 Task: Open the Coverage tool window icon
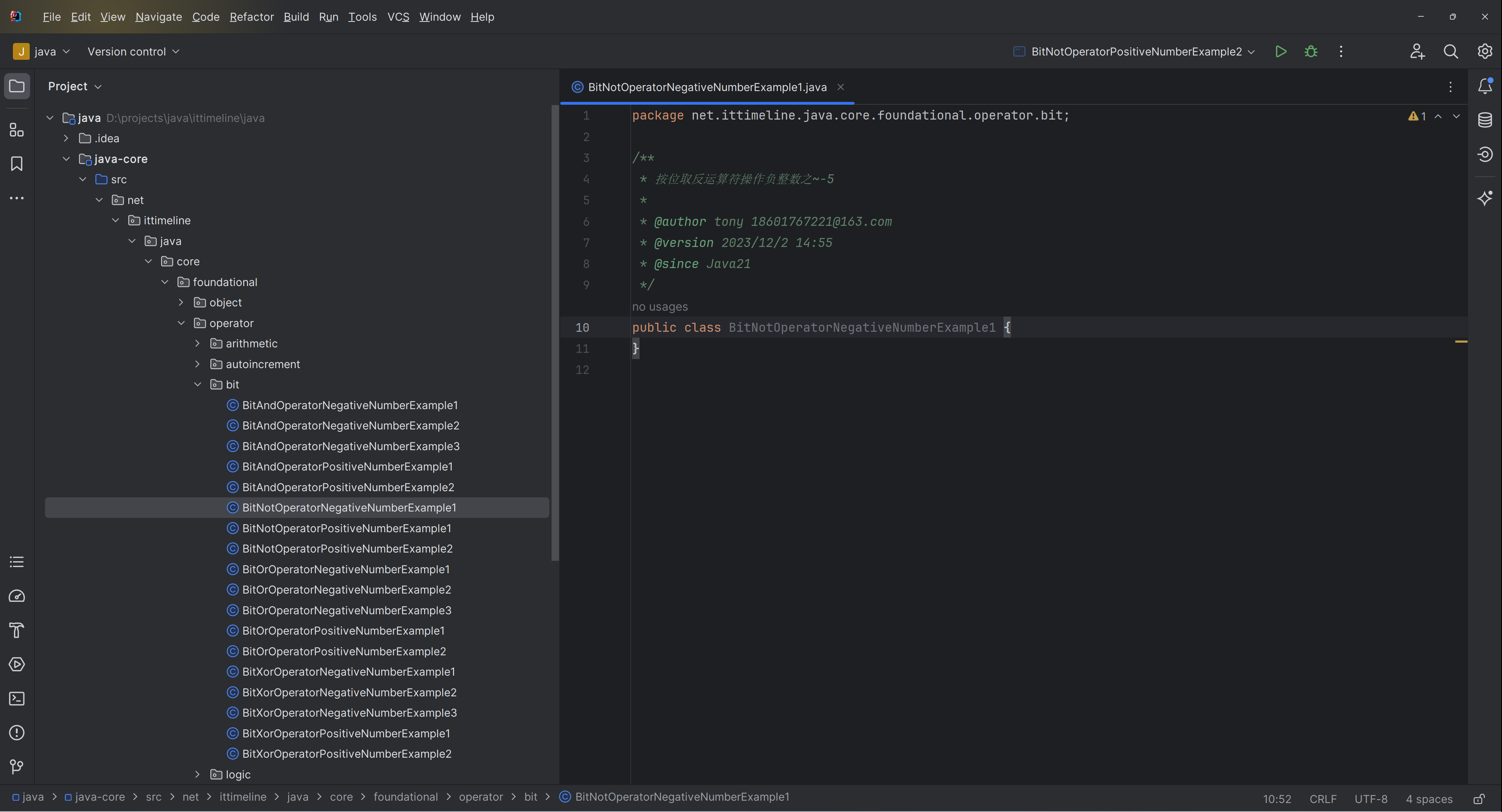coord(1484,154)
